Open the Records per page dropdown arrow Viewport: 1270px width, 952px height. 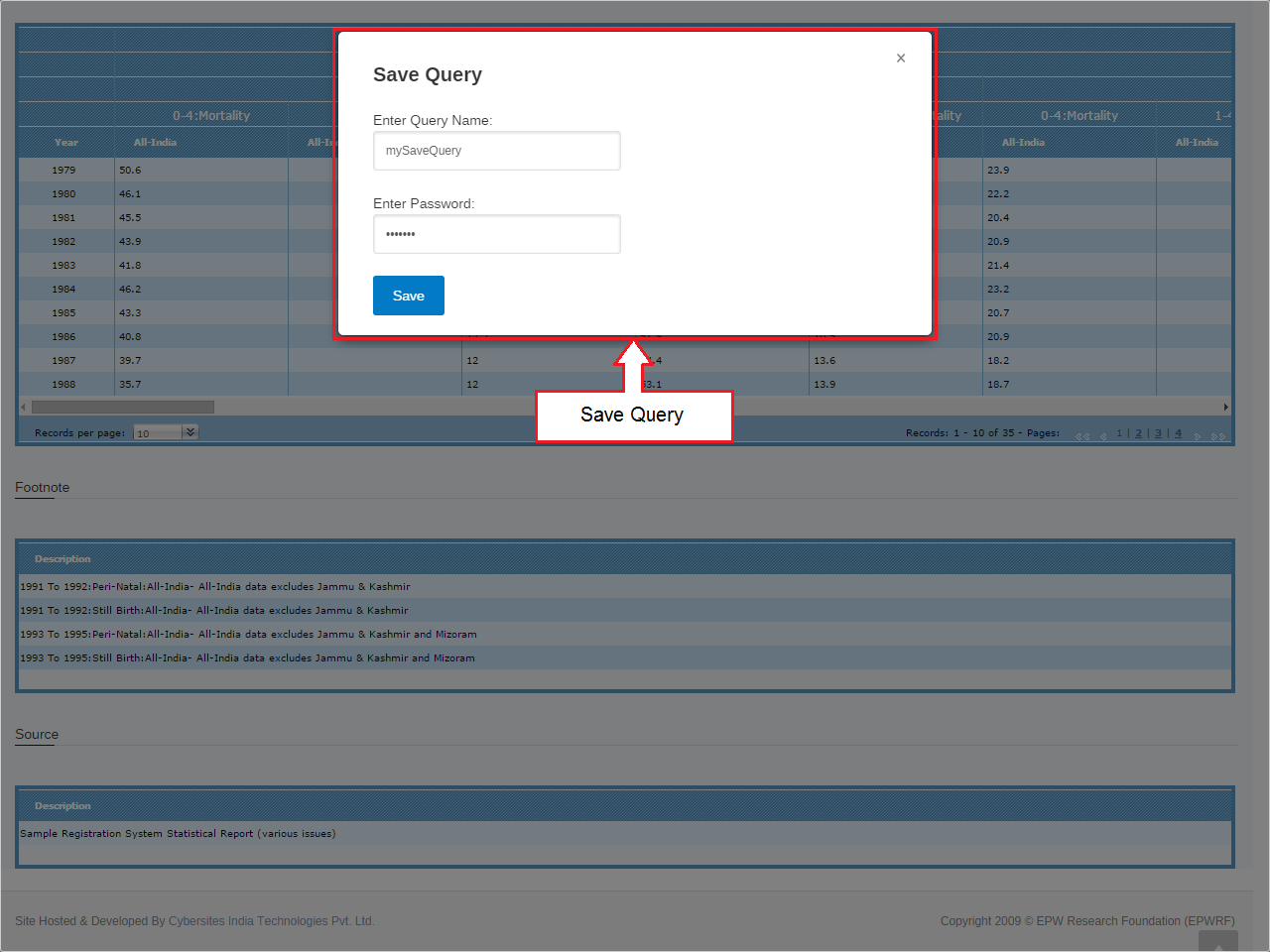pyautogui.click(x=190, y=432)
